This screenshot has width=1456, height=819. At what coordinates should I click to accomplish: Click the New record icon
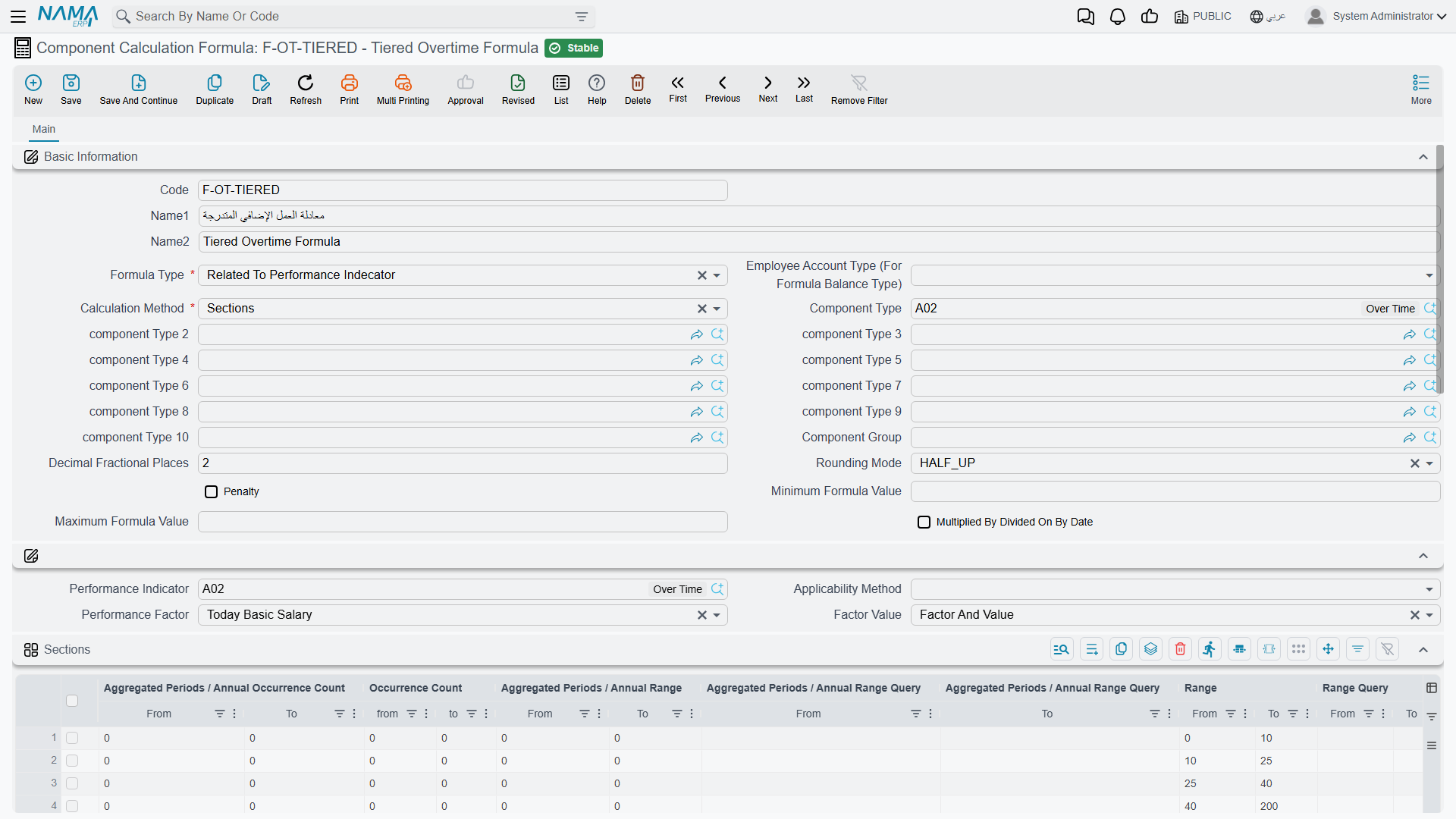[33, 83]
